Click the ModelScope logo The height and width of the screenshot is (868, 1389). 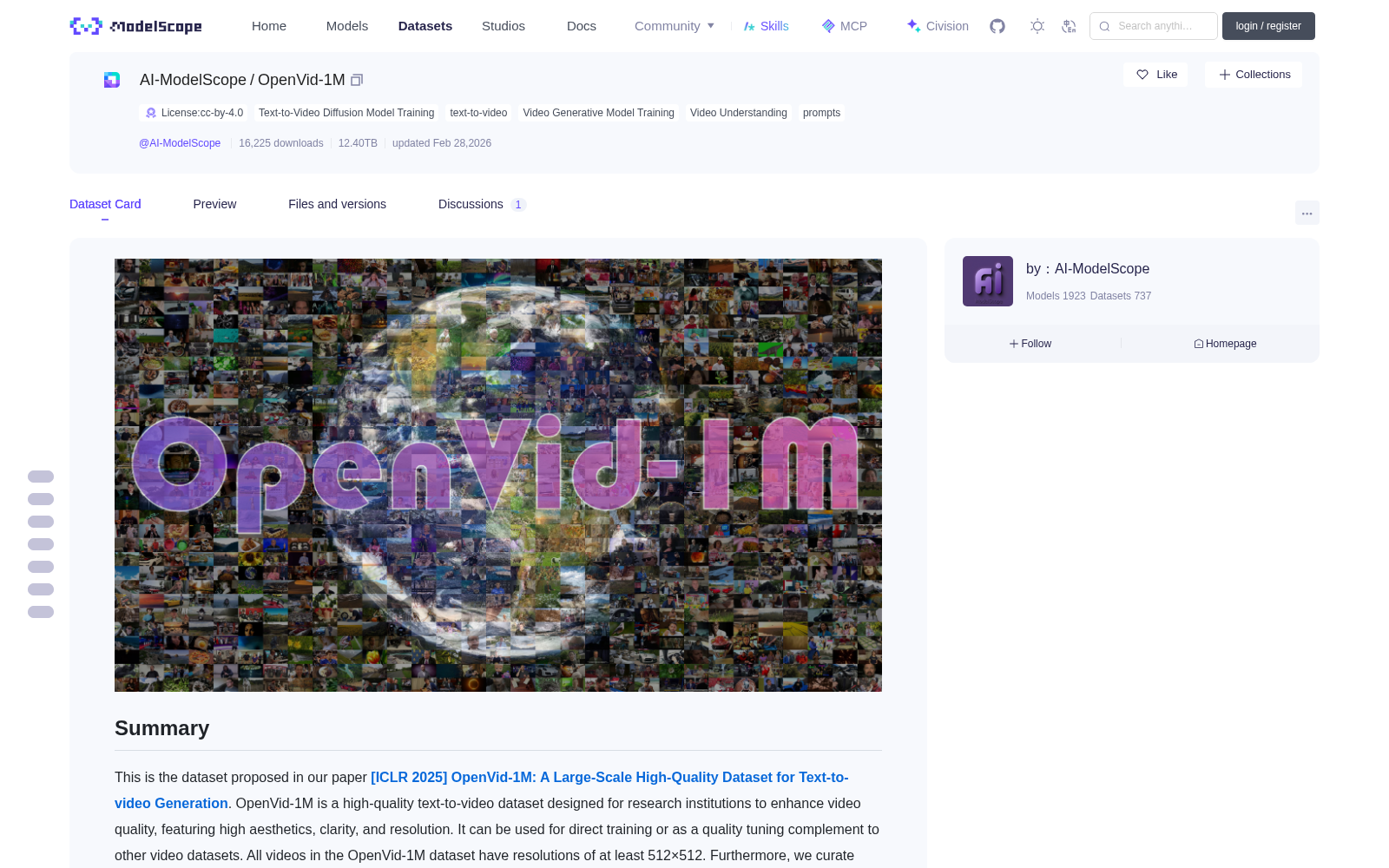pos(136,26)
